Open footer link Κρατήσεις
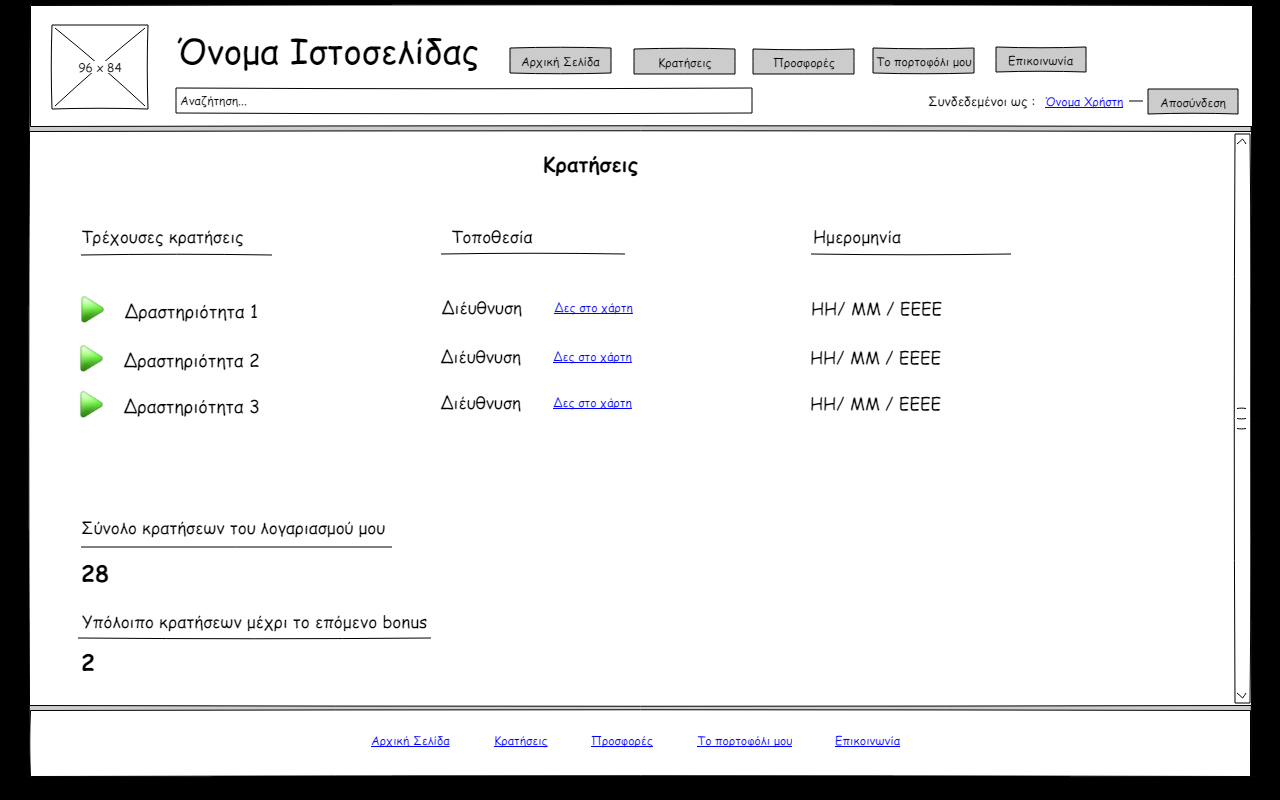The width and height of the screenshot is (1280, 800). (520, 741)
